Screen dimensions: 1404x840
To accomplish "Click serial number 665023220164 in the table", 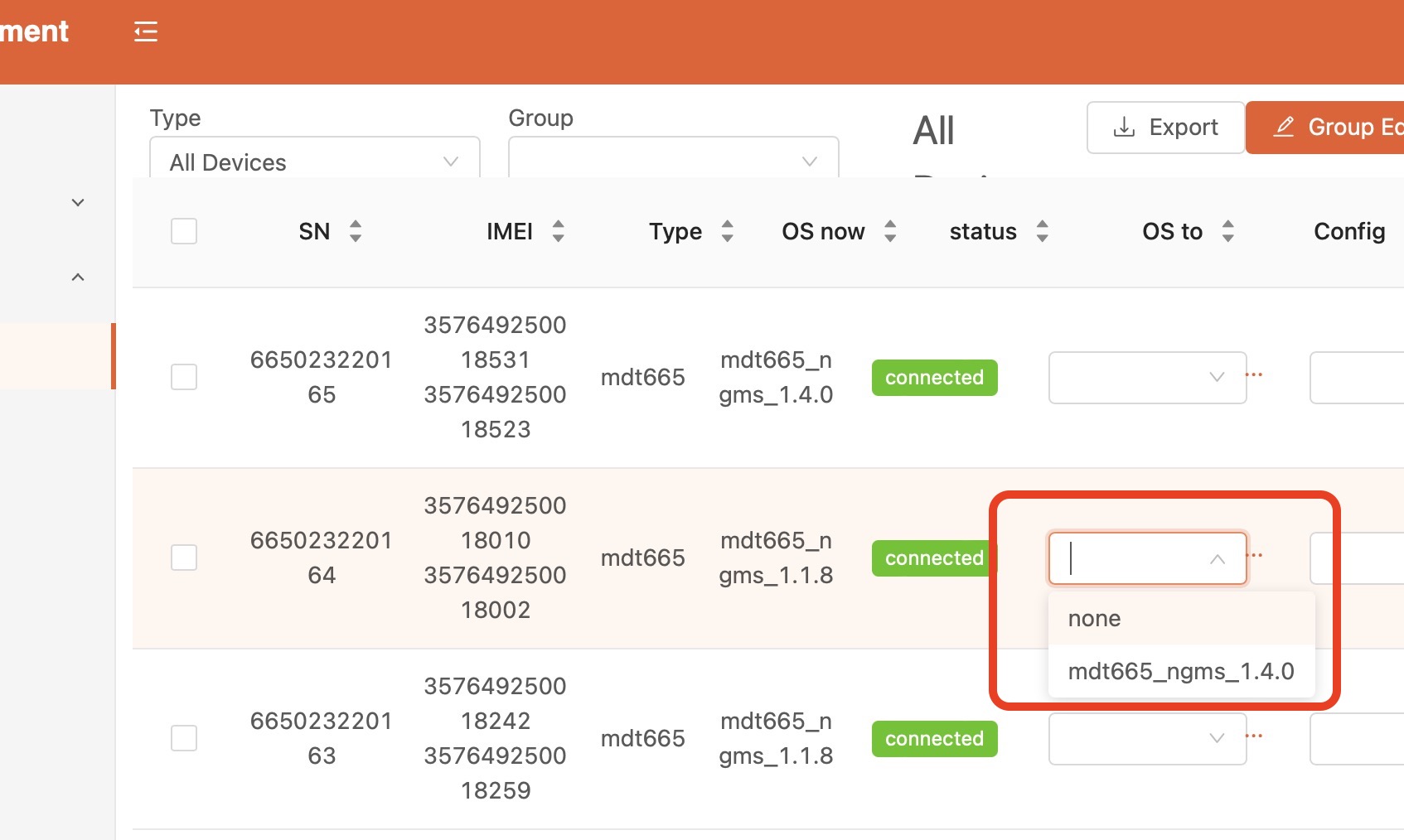I will click(322, 558).
